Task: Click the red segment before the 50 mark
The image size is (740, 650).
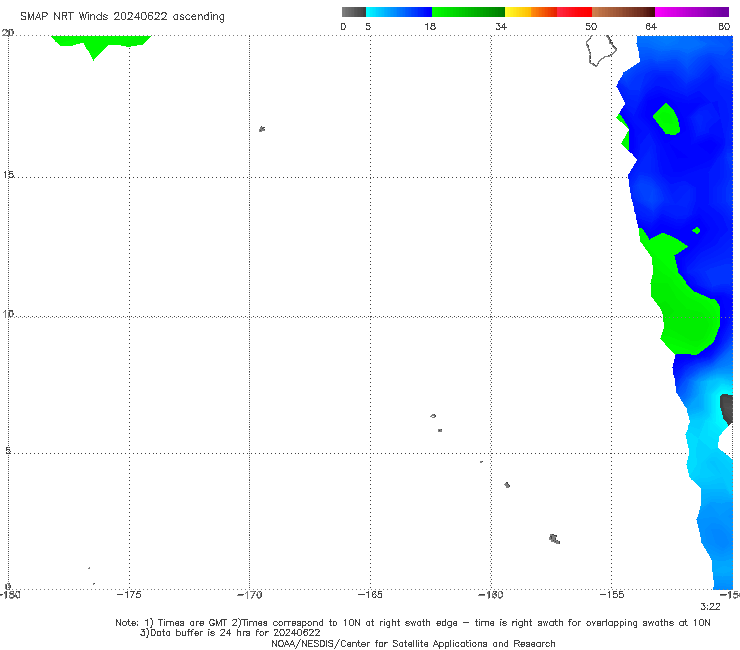Action: click(574, 12)
